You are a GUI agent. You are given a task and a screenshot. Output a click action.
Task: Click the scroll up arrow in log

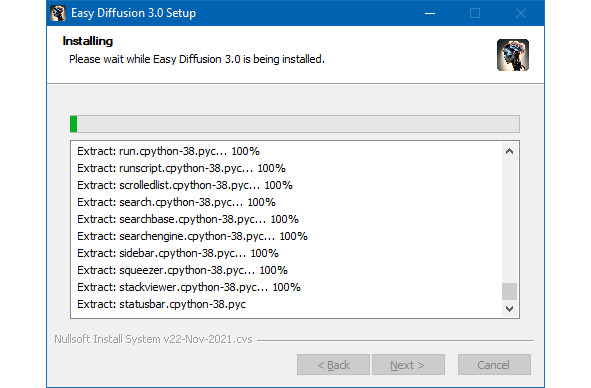(x=509, y=151)
